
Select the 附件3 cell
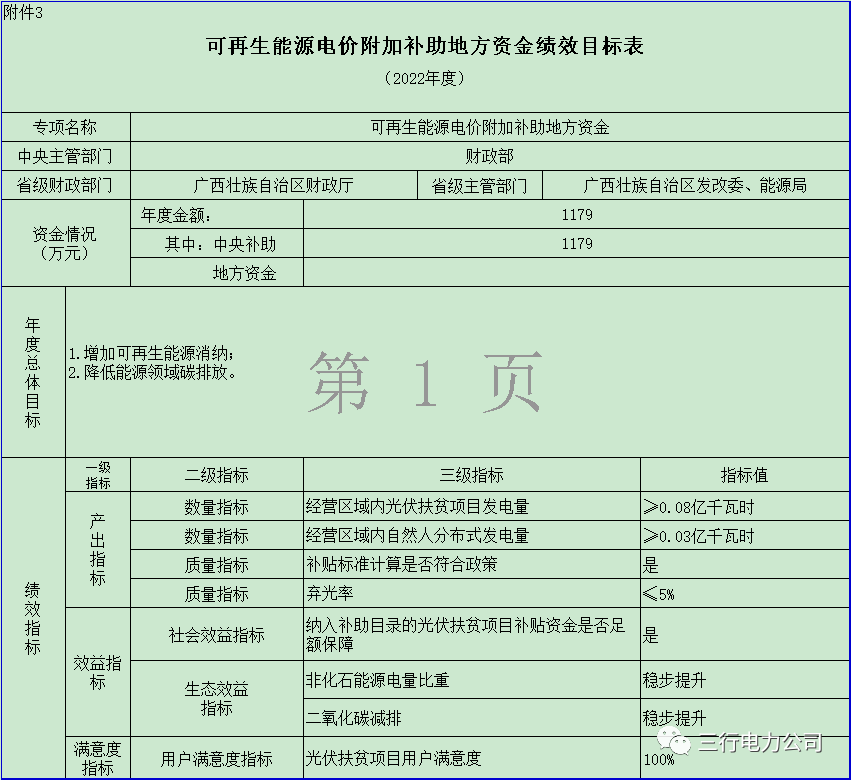(x=24, y=11)
